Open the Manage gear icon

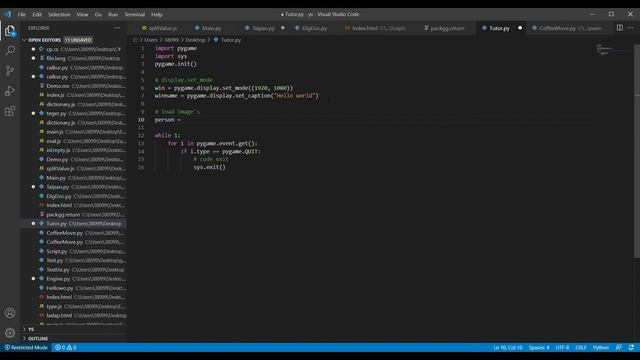(x=10, y=333)
